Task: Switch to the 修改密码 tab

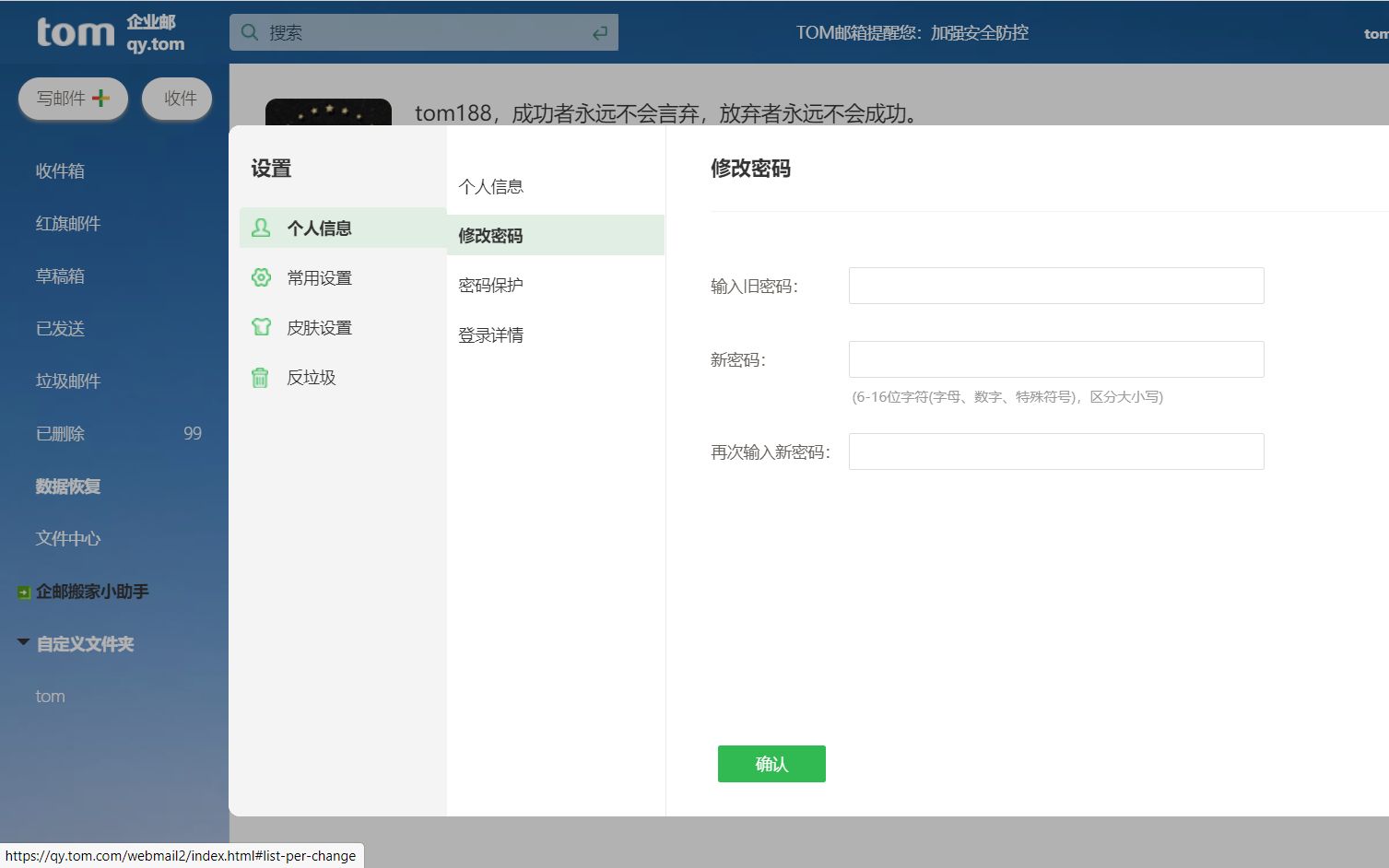Action: [489, 235]
